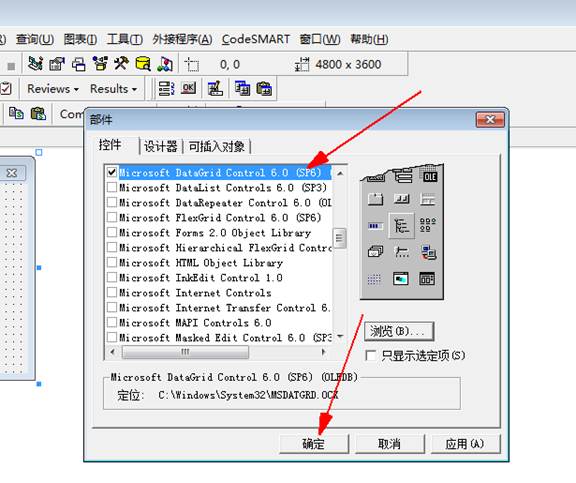Open the Results dropdown

tap(114, 89)
